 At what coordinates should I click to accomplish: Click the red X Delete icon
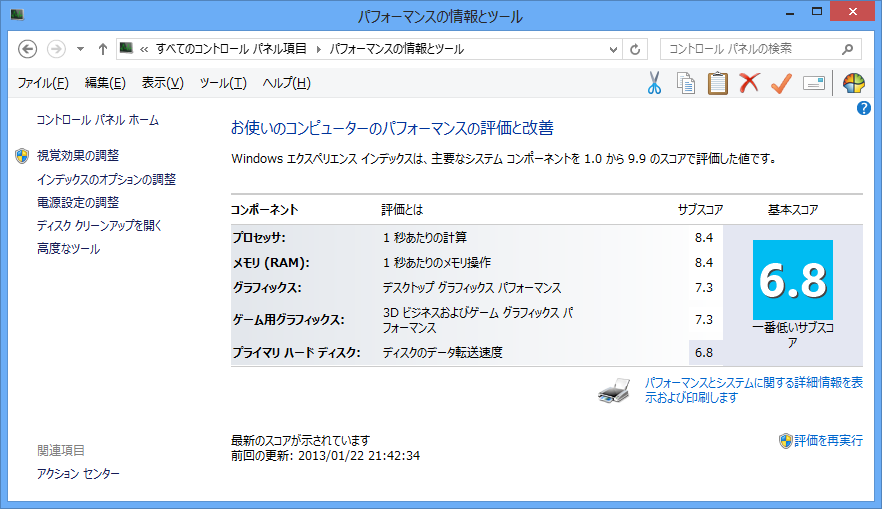point(749,83)
